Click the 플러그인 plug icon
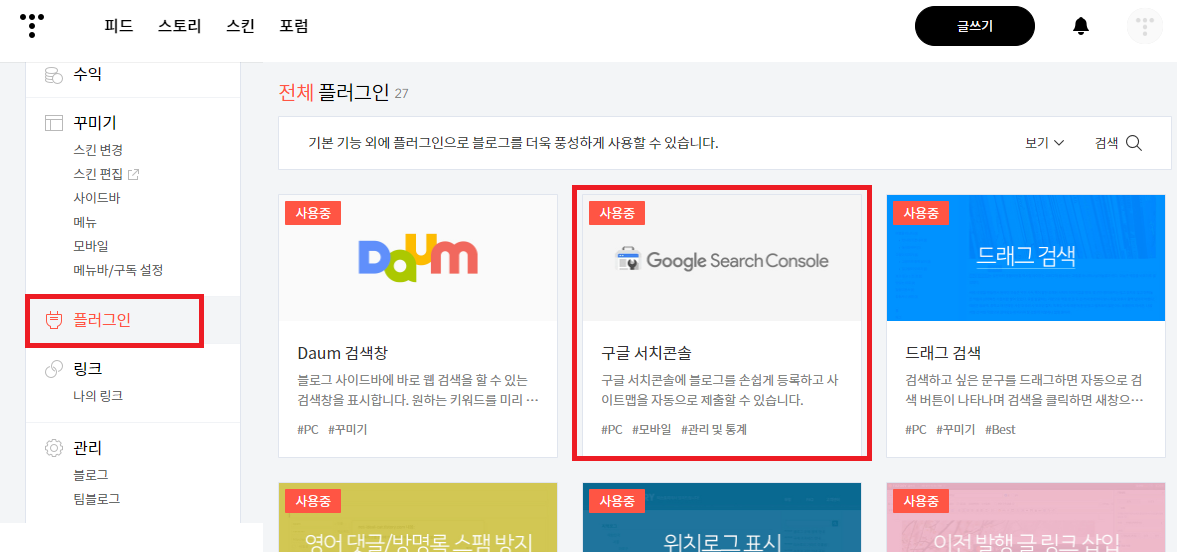The width and height of the screenshot is (1177, 552). [x=53, y=321]
